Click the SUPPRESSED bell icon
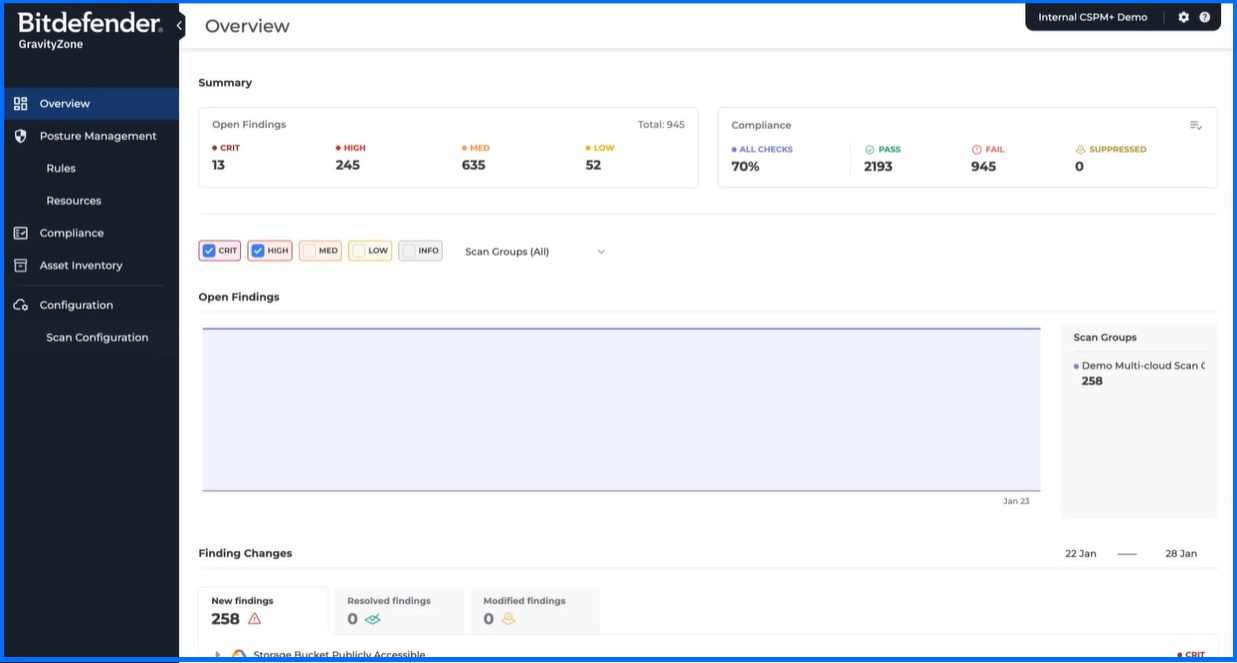 point(1080,149)
